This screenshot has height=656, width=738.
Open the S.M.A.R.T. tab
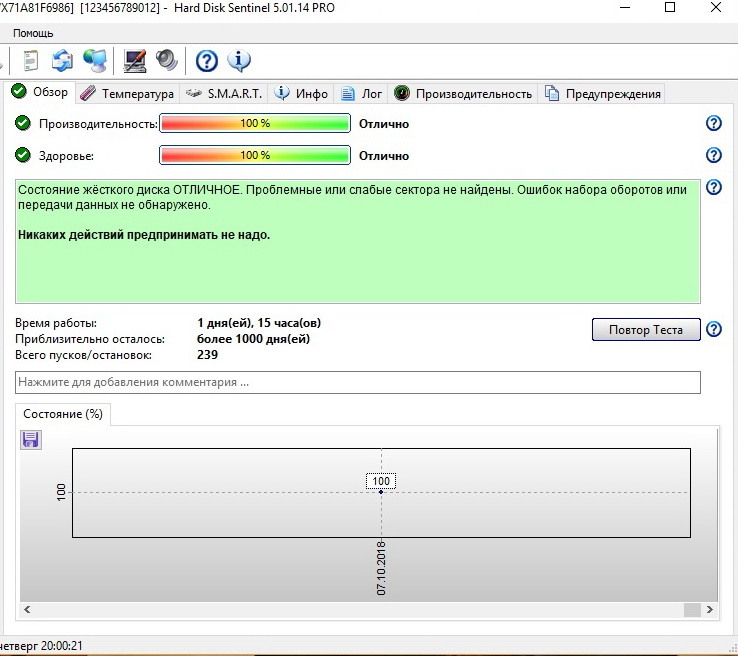225,94
